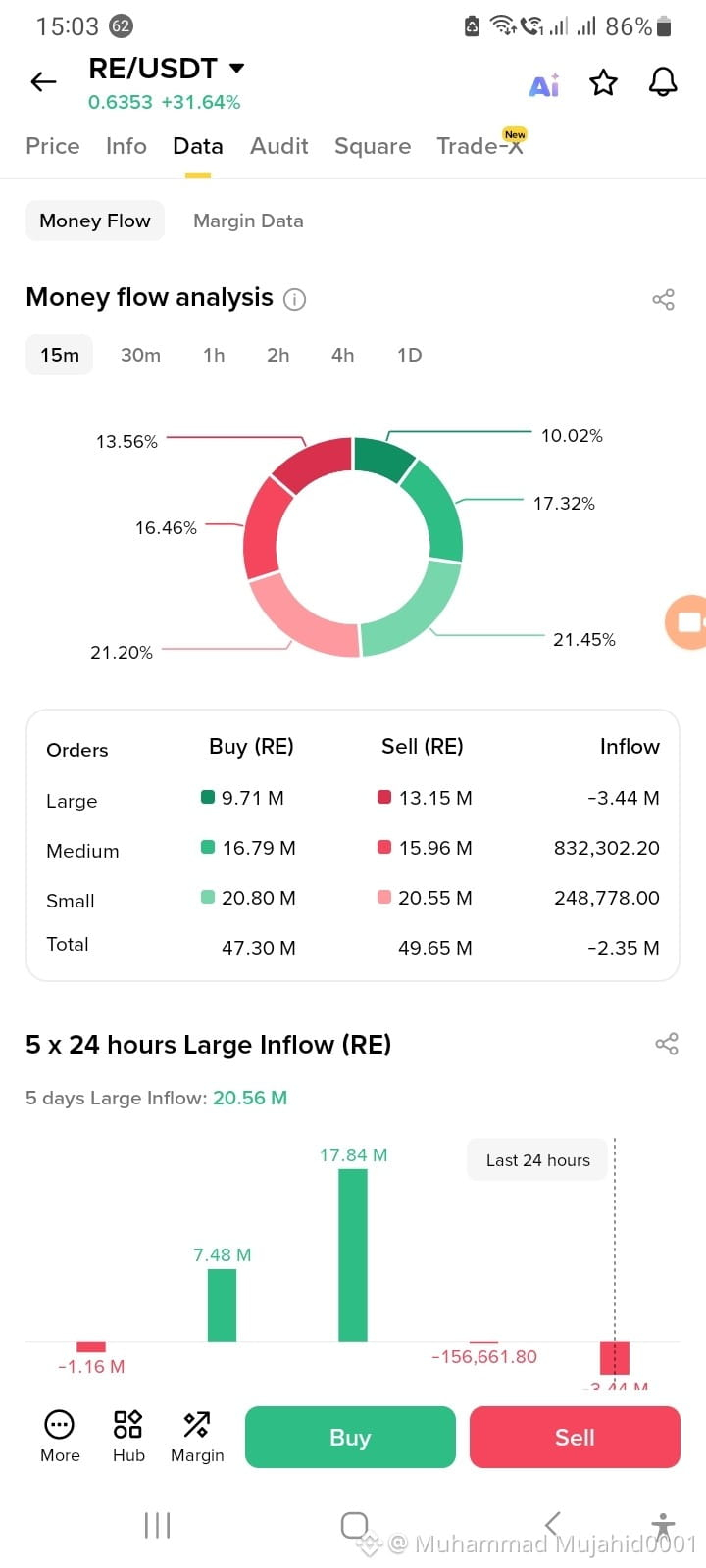Tap the Sell (RE) column header
The height and width of the screenshot is (1568, 706).
coord(423,747)
